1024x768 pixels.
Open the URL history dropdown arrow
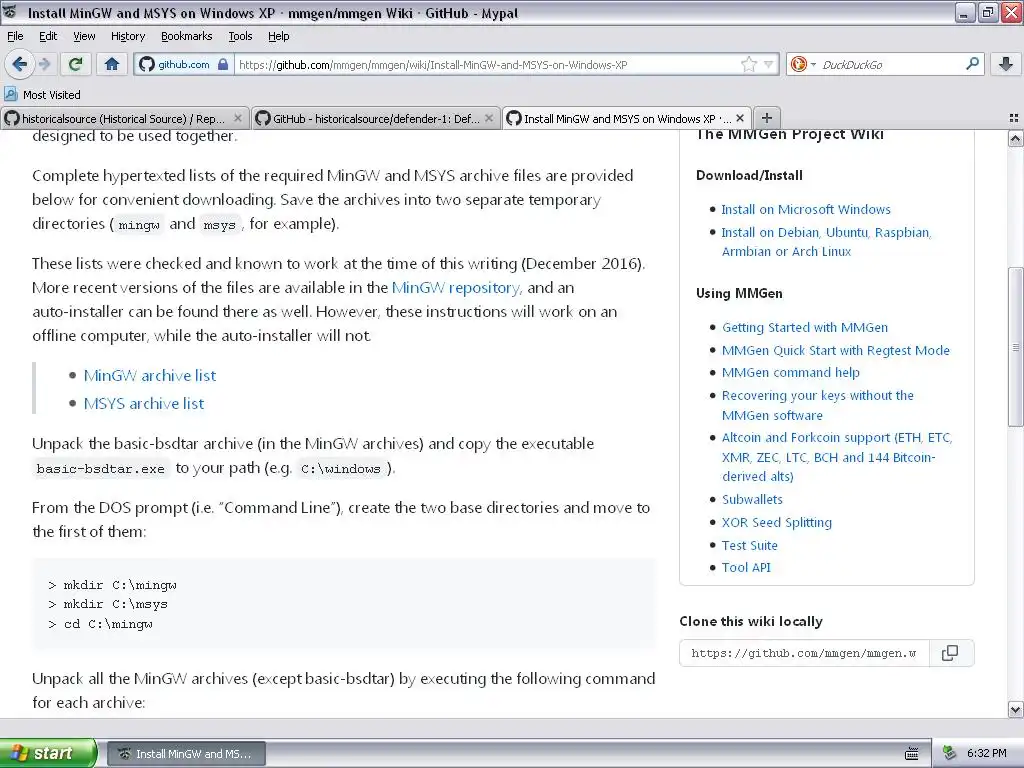tap(769, 64)
